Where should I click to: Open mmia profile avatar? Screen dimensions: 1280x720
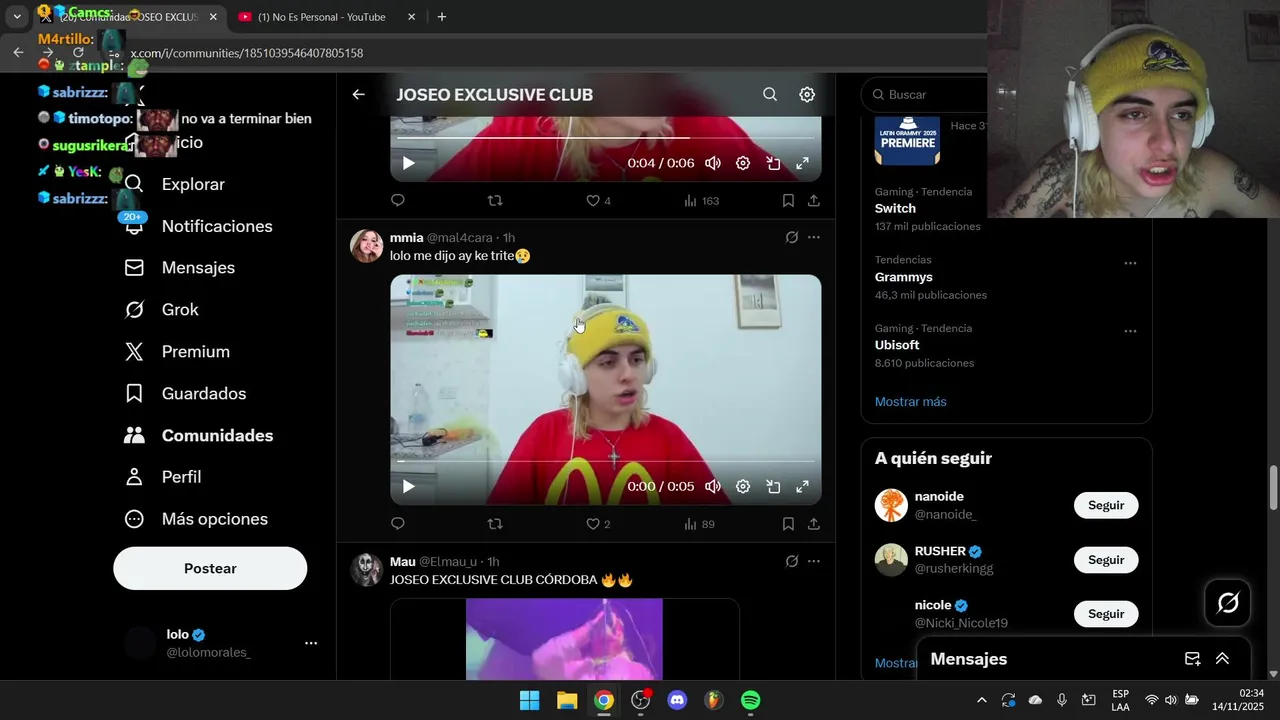(367, 246)
